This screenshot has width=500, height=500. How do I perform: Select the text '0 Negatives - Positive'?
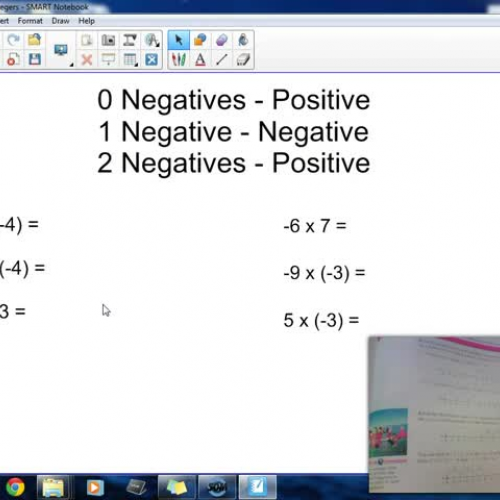point(234,100)
